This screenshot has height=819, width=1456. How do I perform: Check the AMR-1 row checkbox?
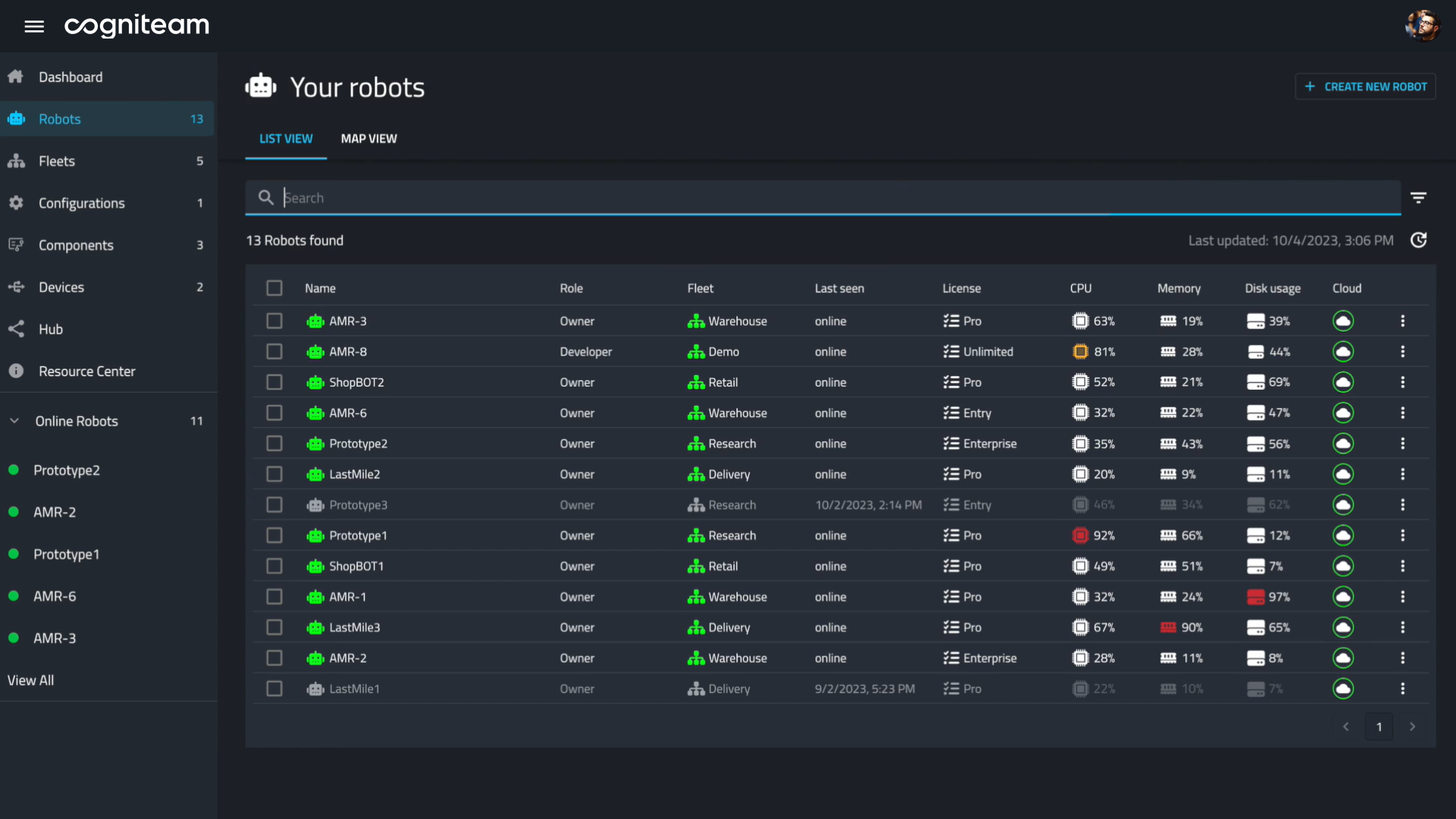pyautogui.click(x=275, y=597)
